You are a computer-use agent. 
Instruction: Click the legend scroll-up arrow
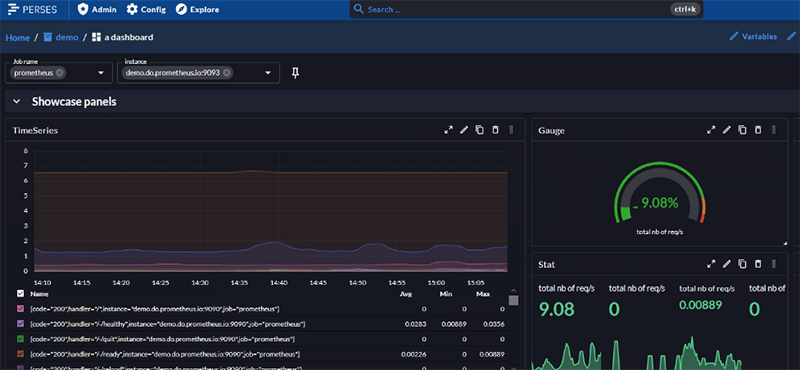pos(513,291)
